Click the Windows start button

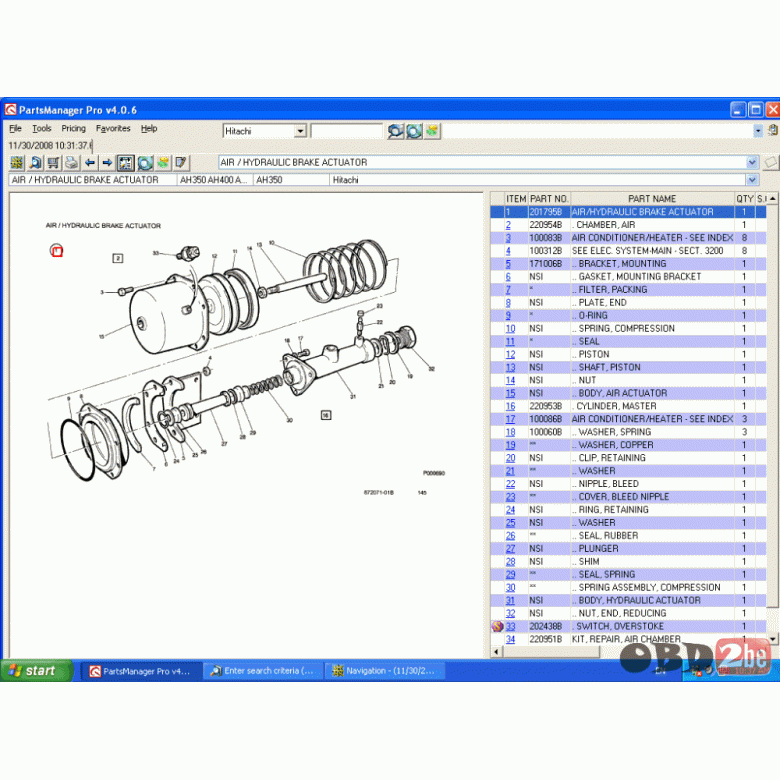click(x=37, y=671)
